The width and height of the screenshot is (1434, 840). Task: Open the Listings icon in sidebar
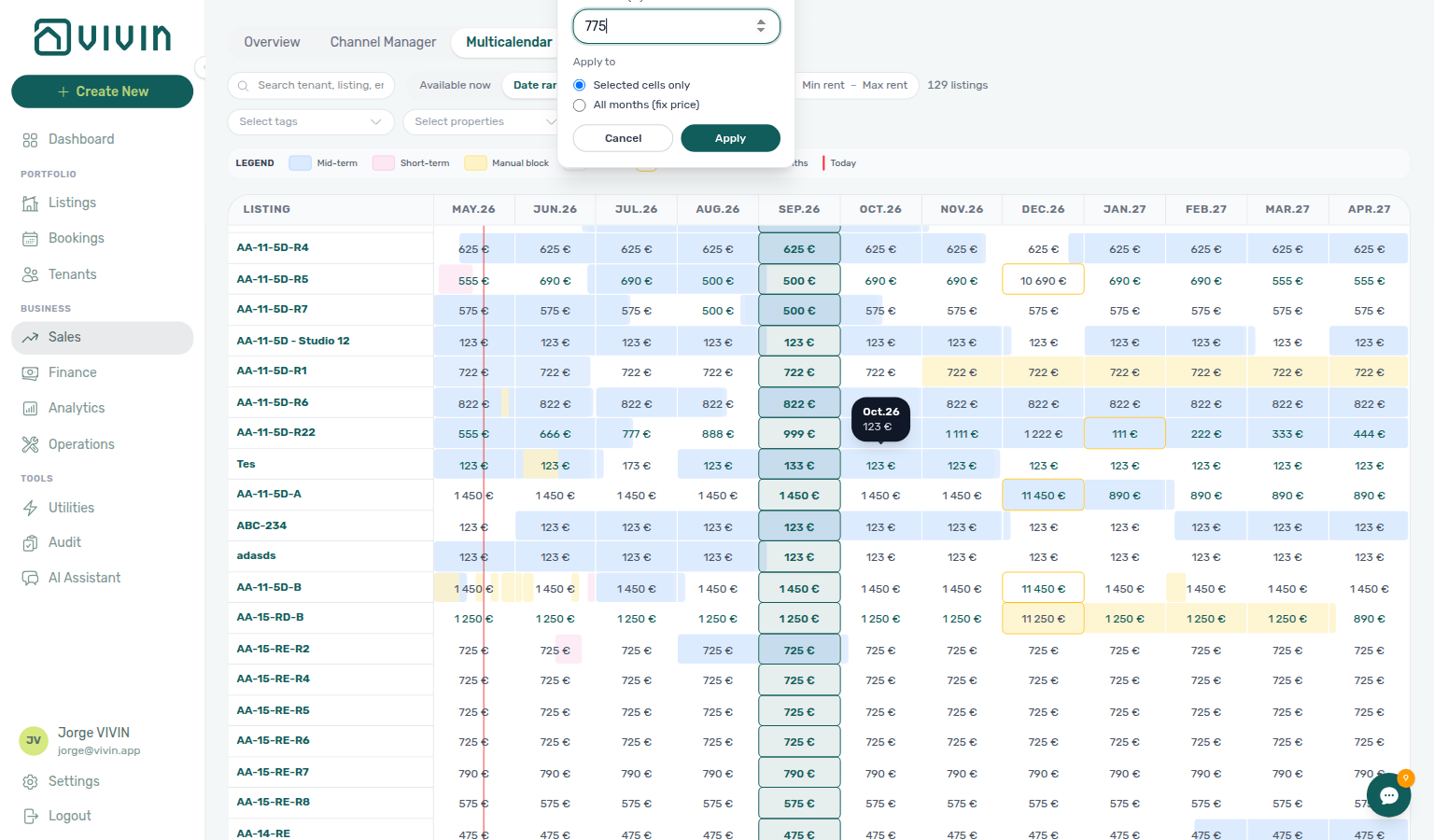point(30,203)
